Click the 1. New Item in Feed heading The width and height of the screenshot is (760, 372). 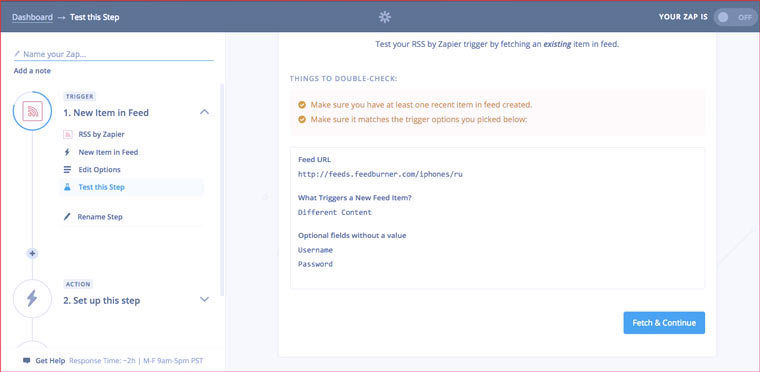click(x=106, y=113)
